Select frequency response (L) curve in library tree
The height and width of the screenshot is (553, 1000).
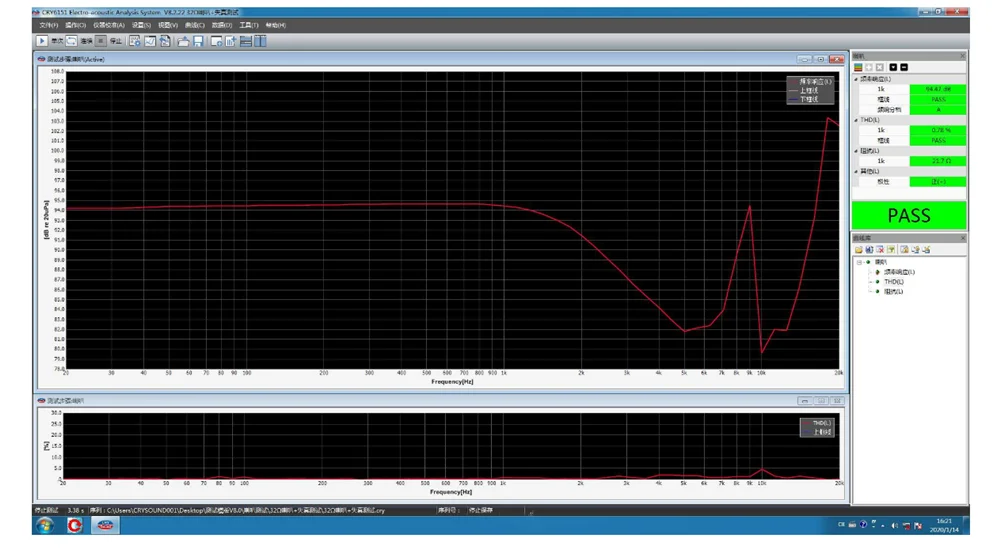point(899,272)
